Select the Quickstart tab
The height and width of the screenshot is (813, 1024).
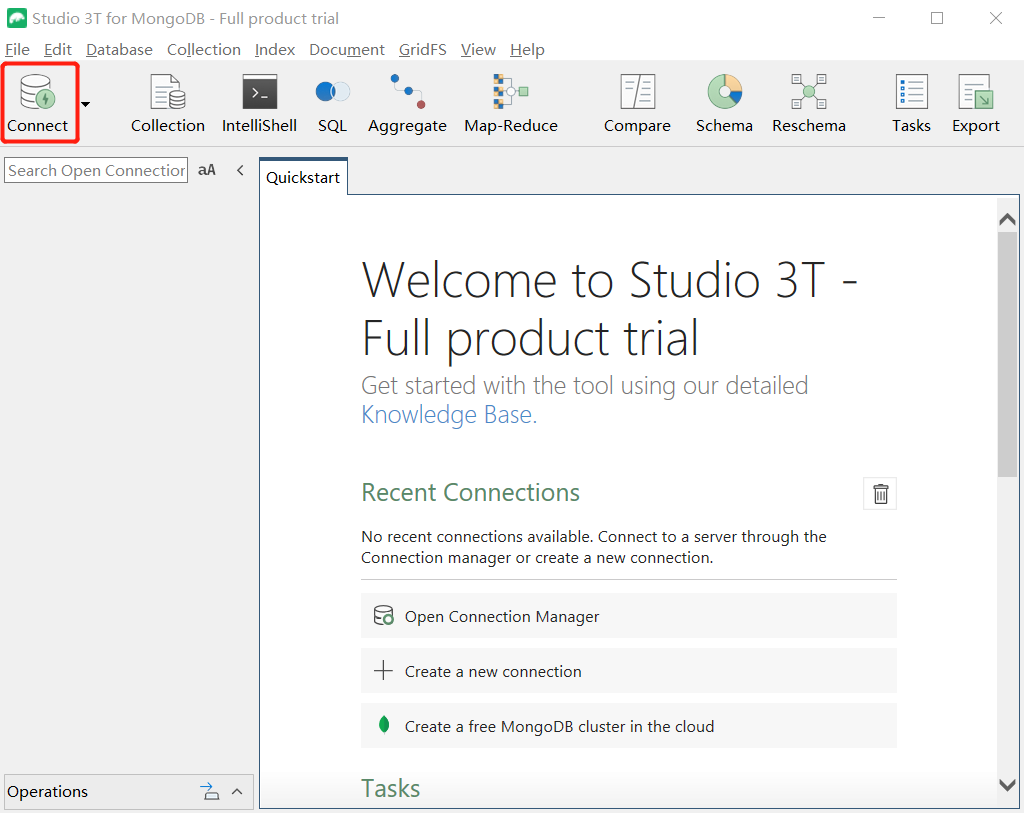303,177
